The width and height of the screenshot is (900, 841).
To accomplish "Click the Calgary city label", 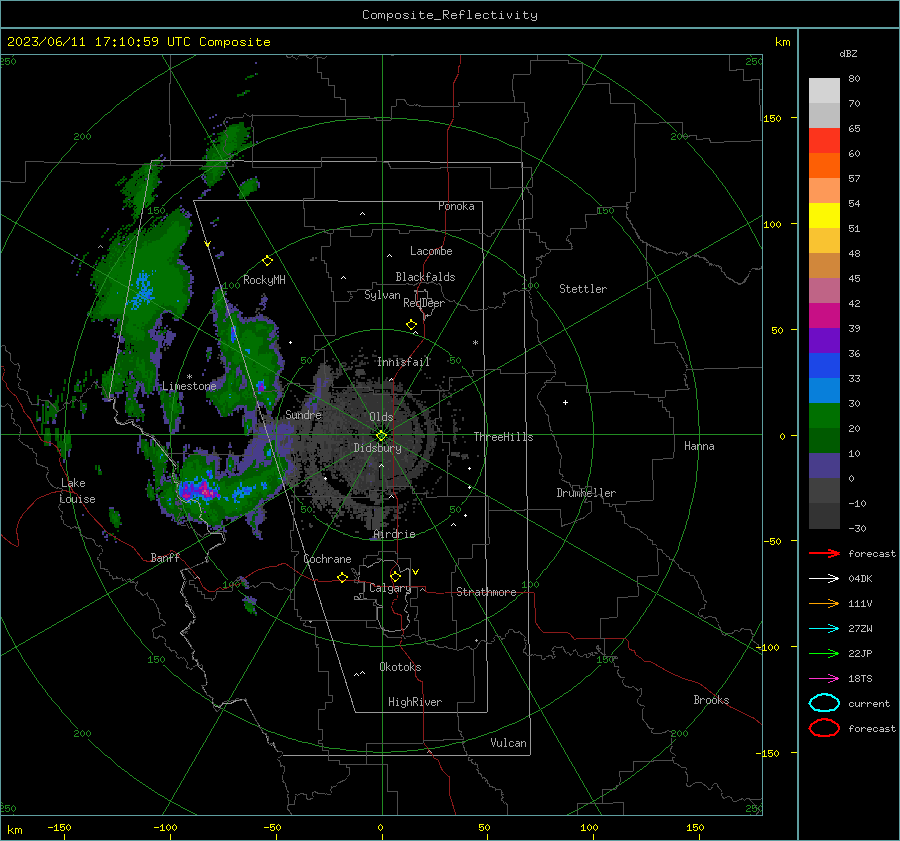I will pyautogui.click(x=390, y=588).
